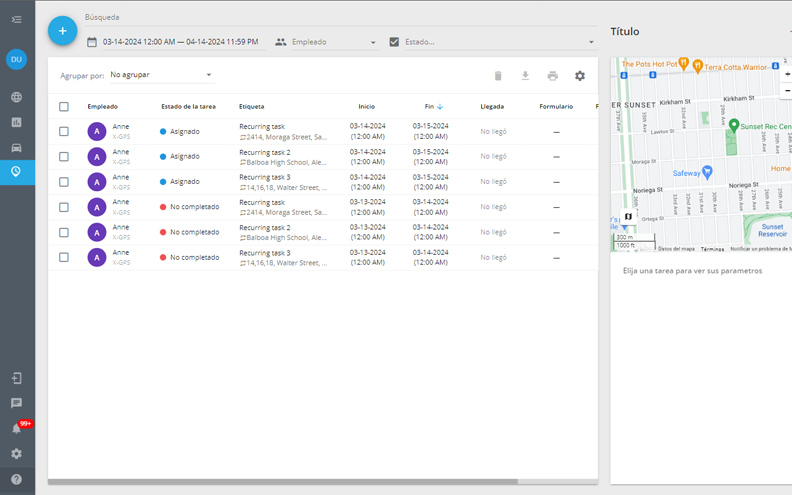Click the notifications bell with 99+ badge
792x495 pixels.
point(17,429)
